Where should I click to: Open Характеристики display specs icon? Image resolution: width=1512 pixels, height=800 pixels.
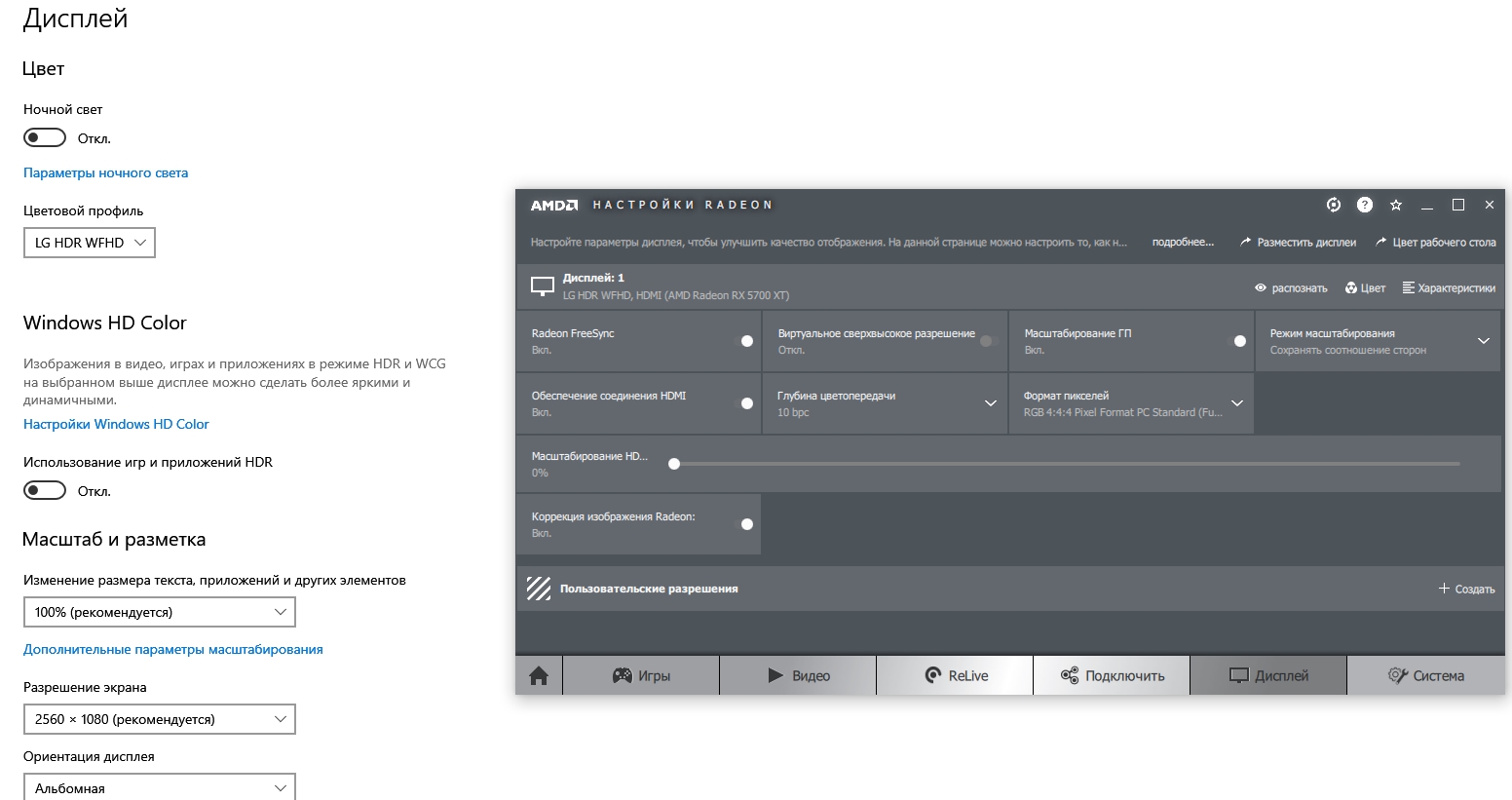1408,287
